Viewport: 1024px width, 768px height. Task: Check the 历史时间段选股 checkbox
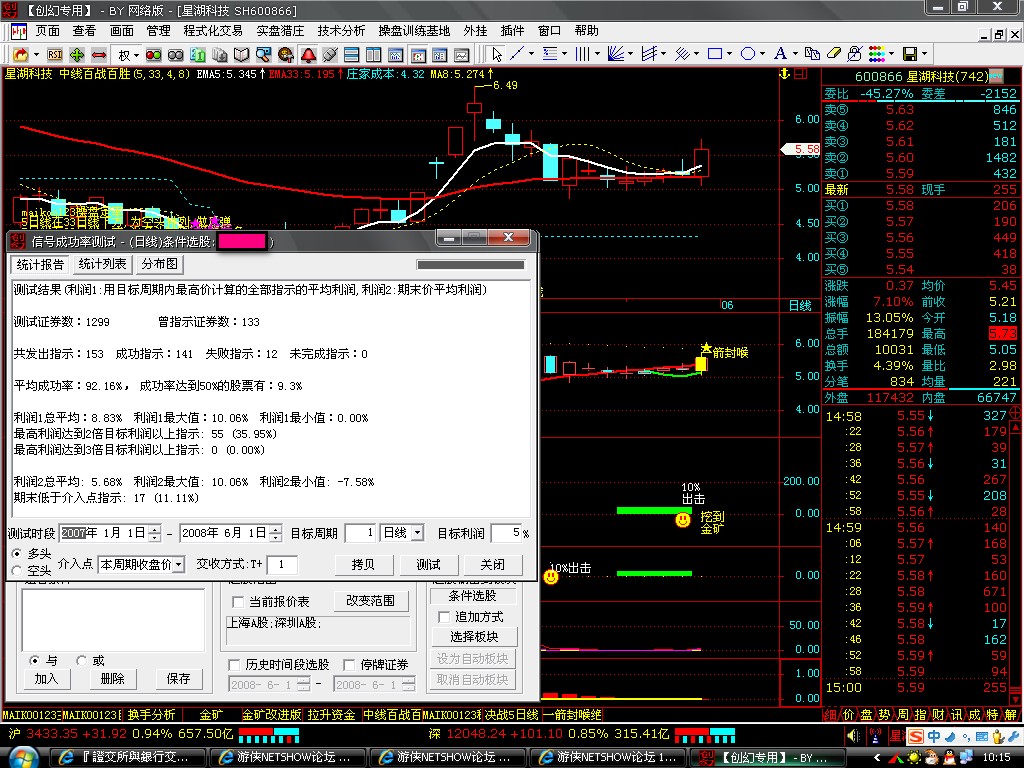235,664
